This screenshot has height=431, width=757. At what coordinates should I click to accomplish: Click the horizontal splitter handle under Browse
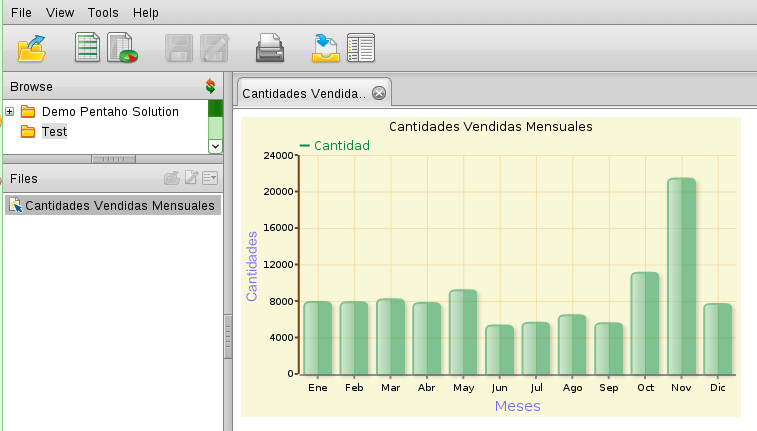(x=113, y=159)
